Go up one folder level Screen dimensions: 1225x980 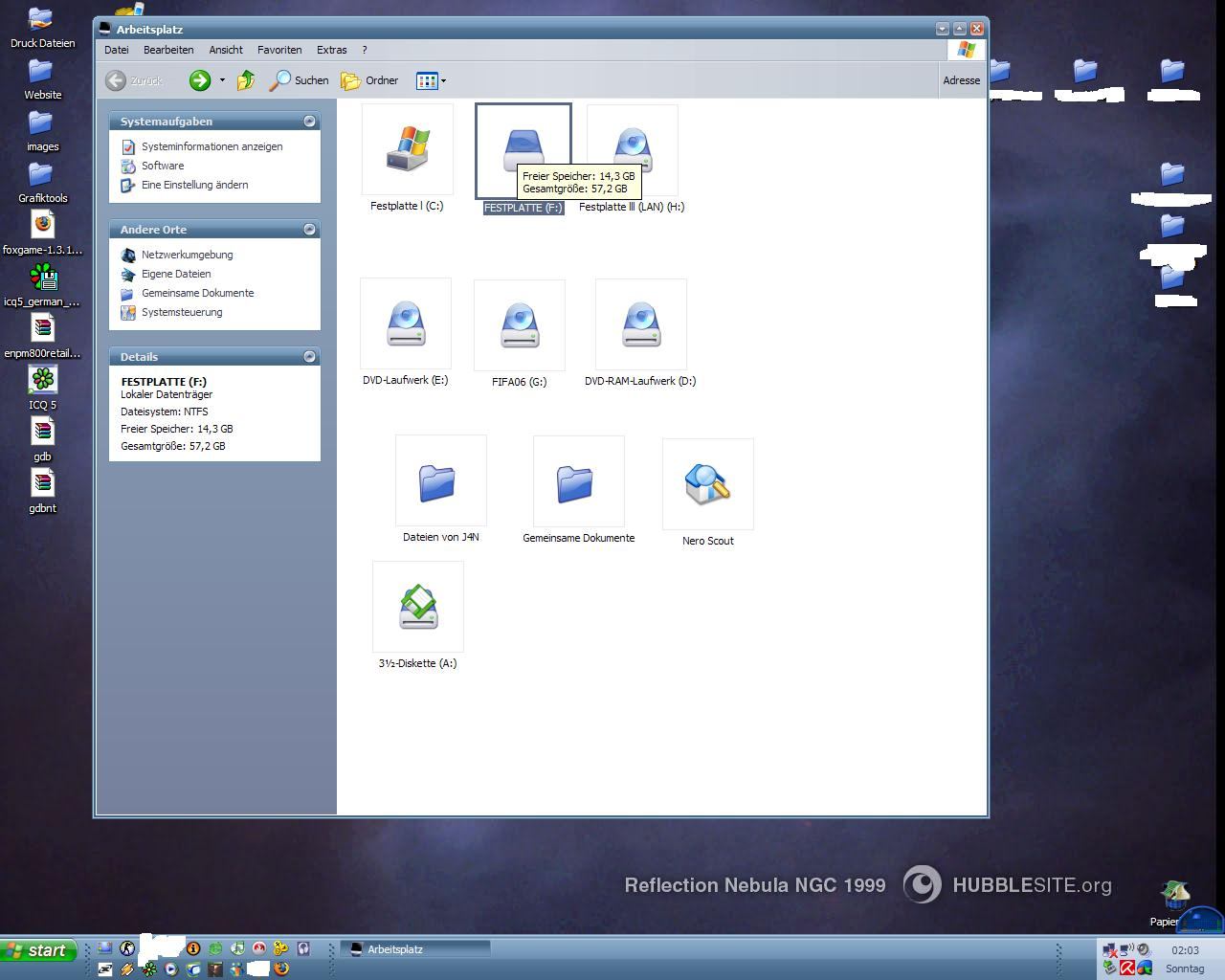(246, 80)
